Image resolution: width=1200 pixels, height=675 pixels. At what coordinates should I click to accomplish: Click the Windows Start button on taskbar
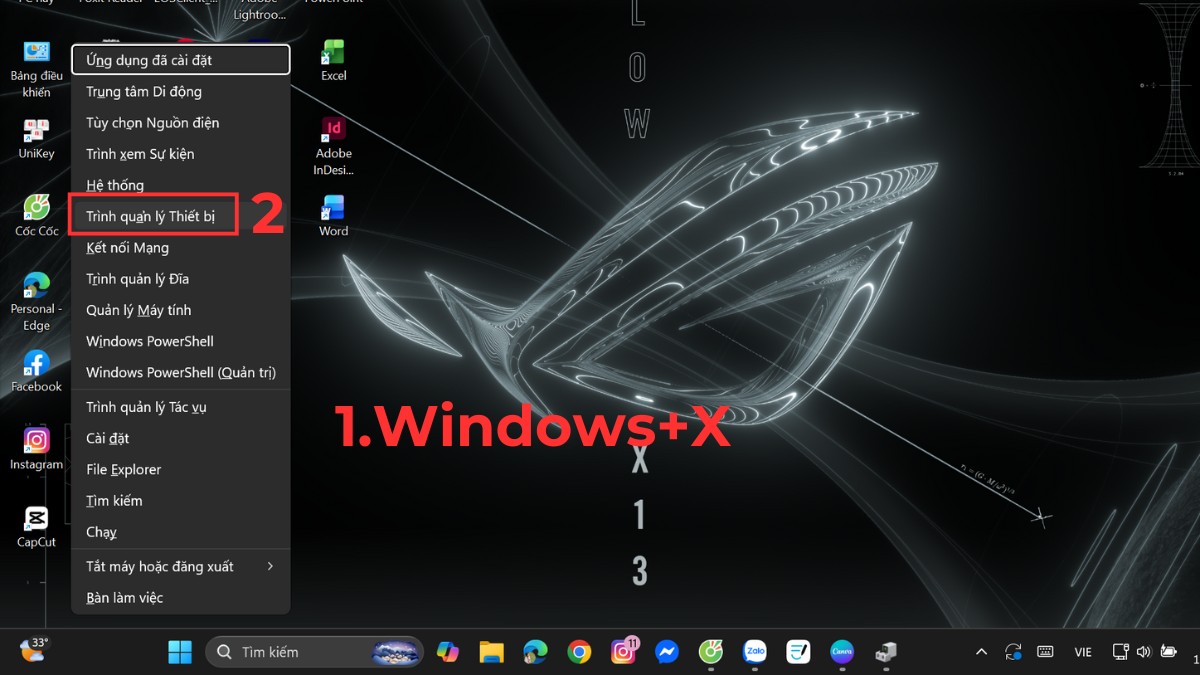(x=180, y=652)
